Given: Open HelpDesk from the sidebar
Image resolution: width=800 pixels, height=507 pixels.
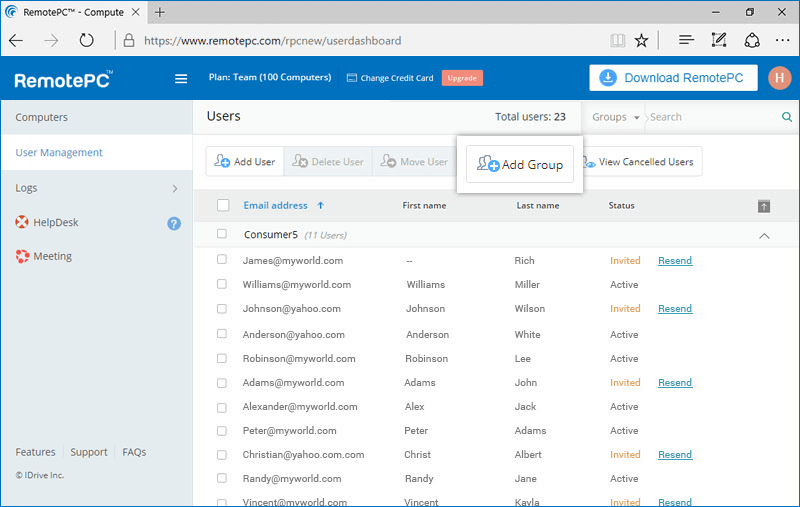Looking at the screenshot, I should click(47, 222).
